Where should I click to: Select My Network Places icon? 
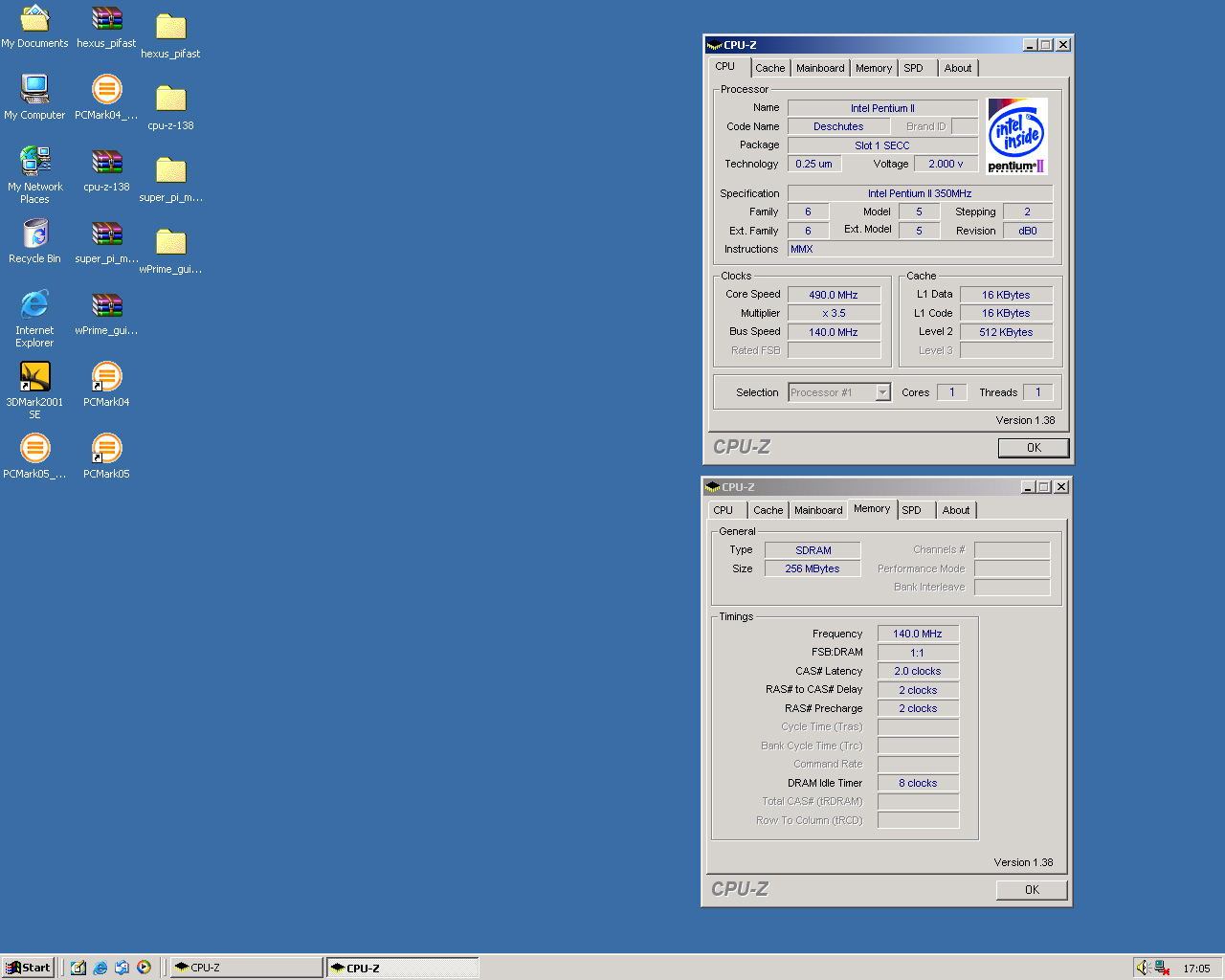(x=34, y=175)
